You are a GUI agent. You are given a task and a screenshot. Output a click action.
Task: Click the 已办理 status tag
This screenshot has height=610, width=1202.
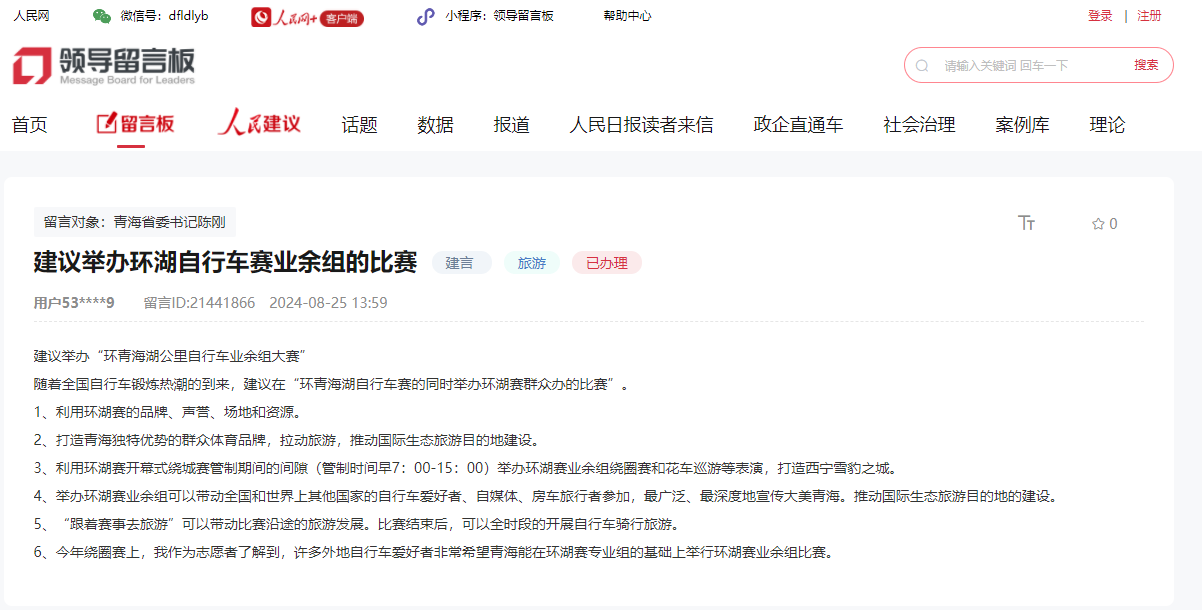pos(606,262)
